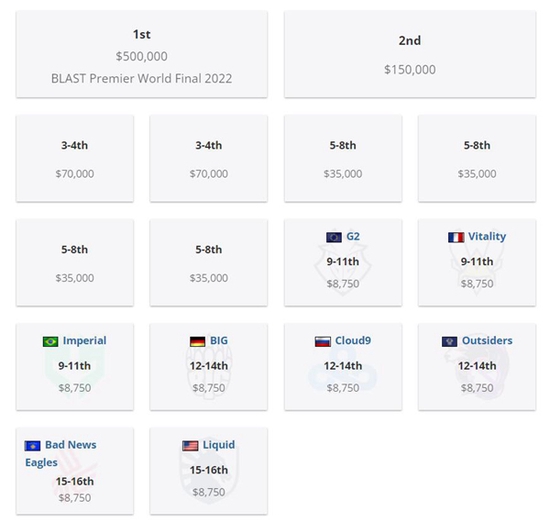Click the BLAST Premier World Final 2022 text
The height and width of the screenshot is (523, 550).
(x=142, y=79)
